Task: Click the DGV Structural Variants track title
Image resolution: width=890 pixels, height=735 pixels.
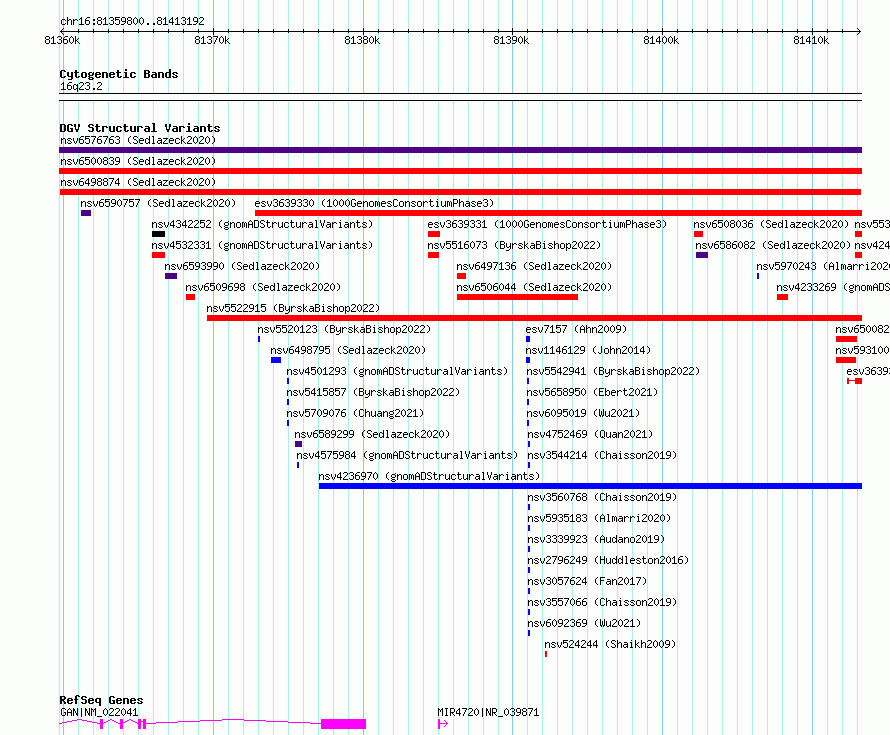Action: coord(140,128)
